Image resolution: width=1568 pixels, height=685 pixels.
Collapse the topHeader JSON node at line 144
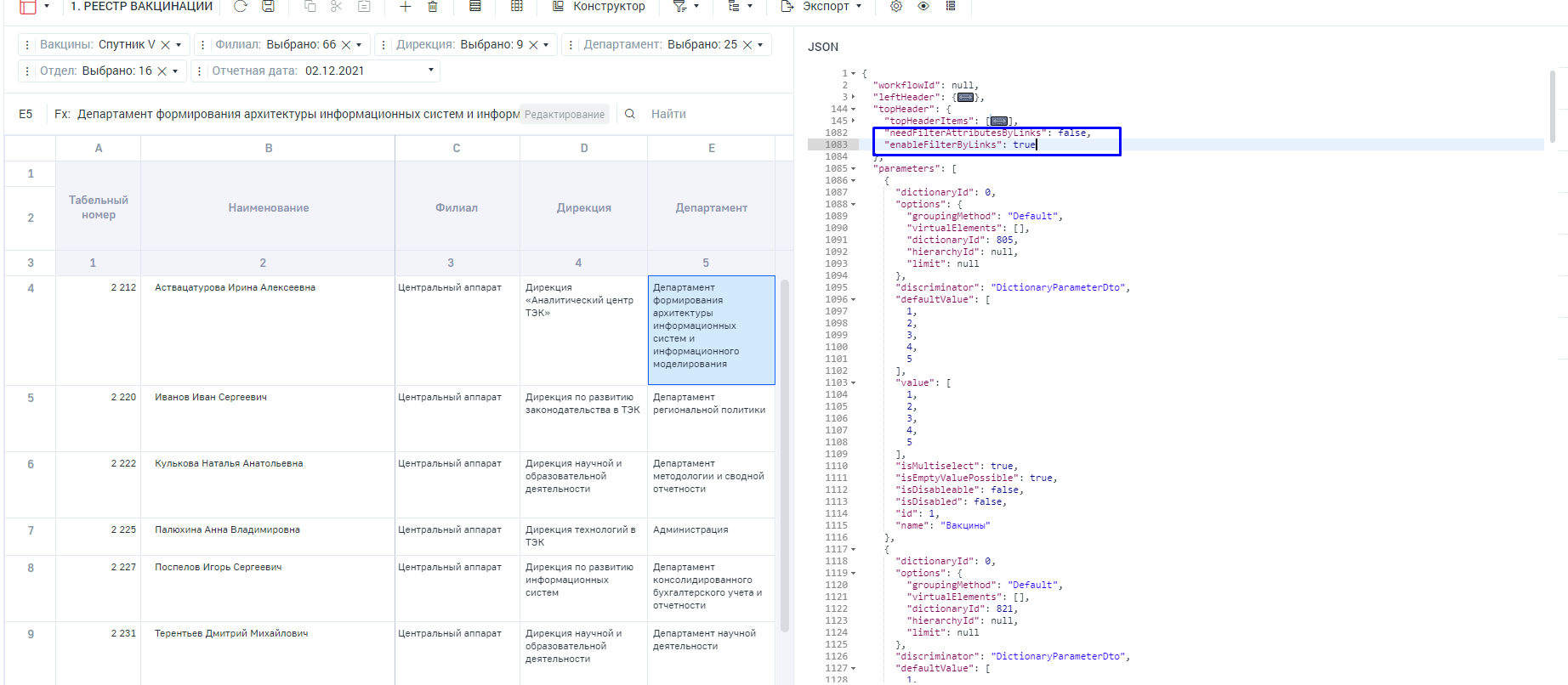click(854, 109)
